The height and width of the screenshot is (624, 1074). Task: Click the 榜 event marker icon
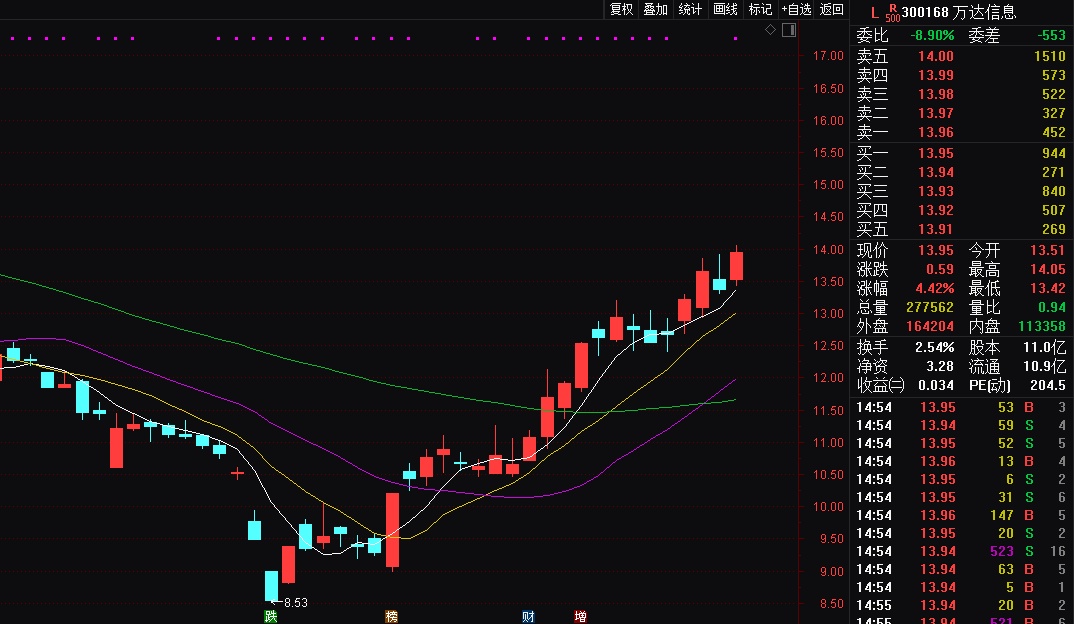[391, 616]
